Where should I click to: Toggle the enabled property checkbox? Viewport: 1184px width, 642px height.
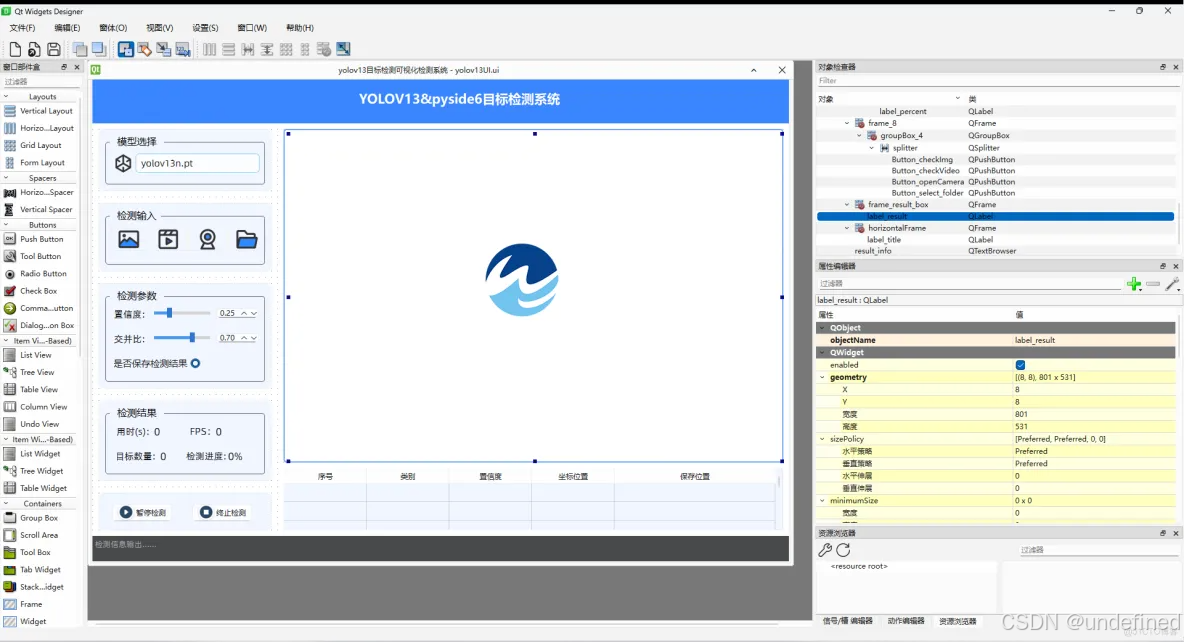(1020, 365)
